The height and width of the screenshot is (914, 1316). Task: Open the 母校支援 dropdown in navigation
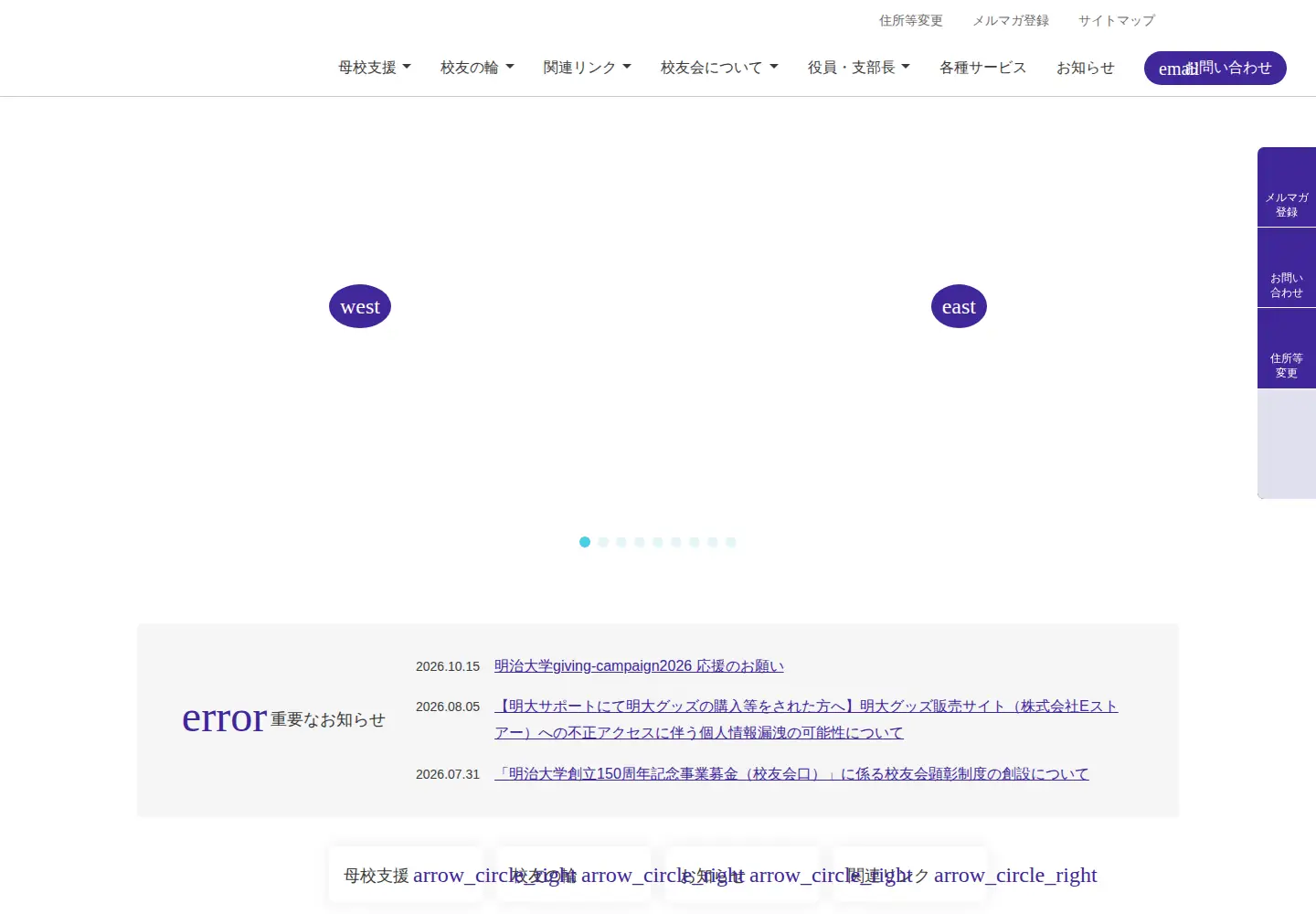375,68
